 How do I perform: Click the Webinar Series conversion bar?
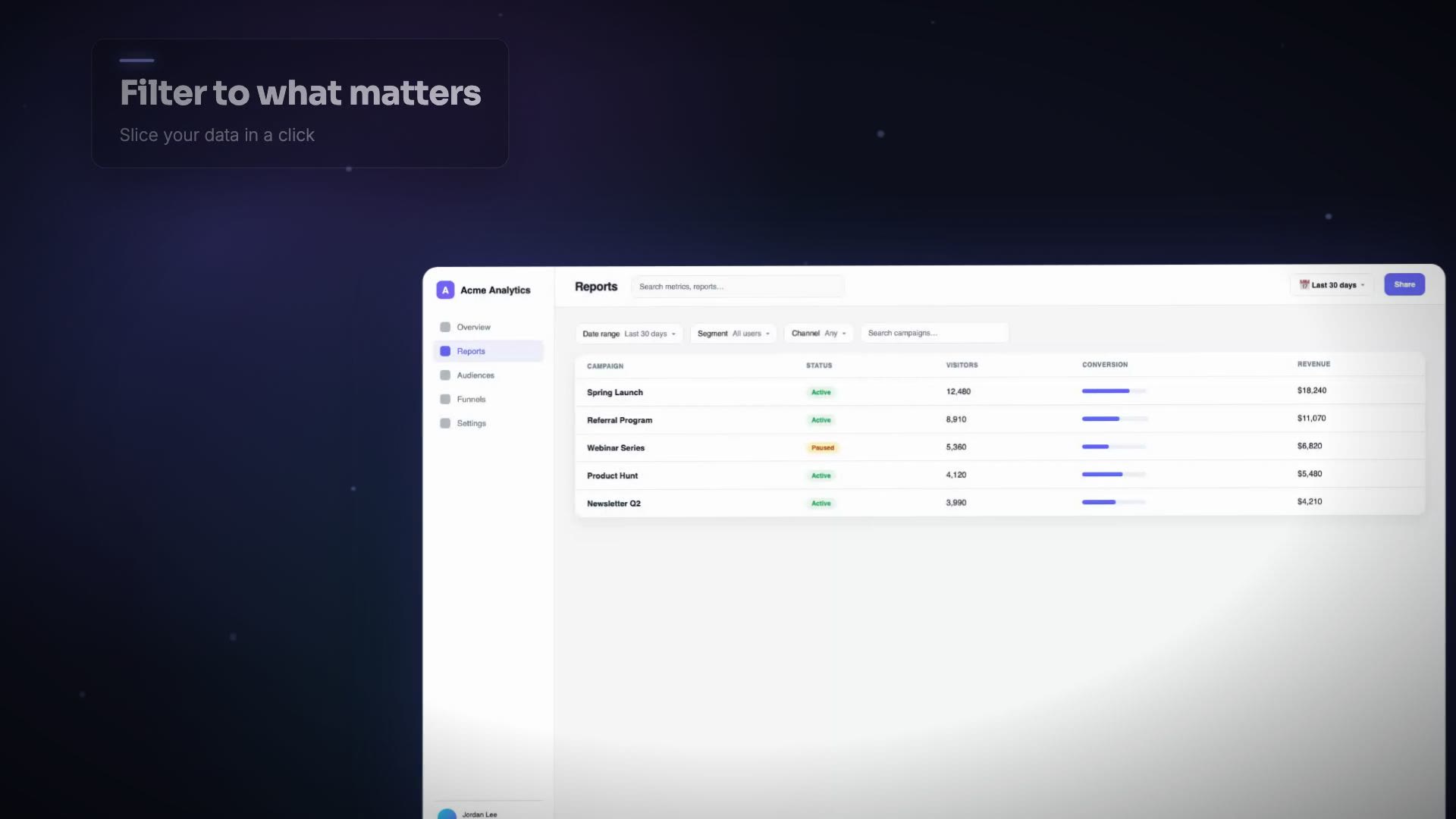pos(1114,447)
